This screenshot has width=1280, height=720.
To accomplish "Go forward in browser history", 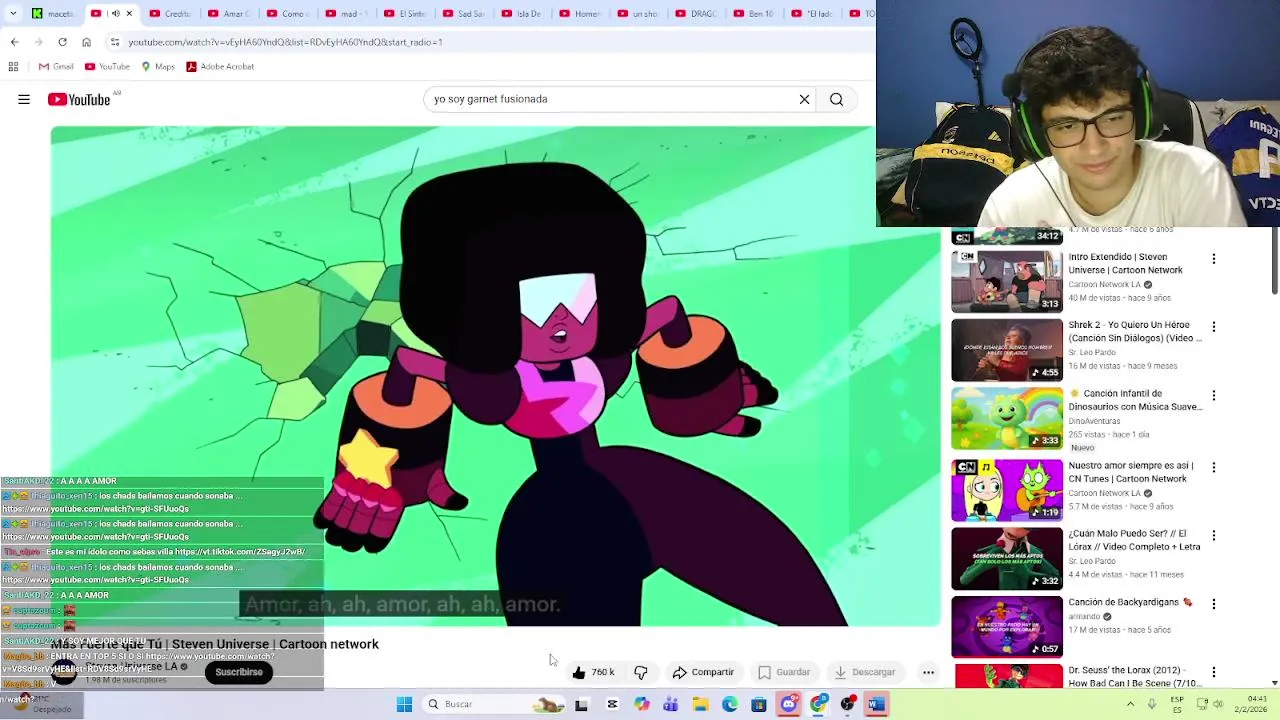I will [x=38, y=42].
